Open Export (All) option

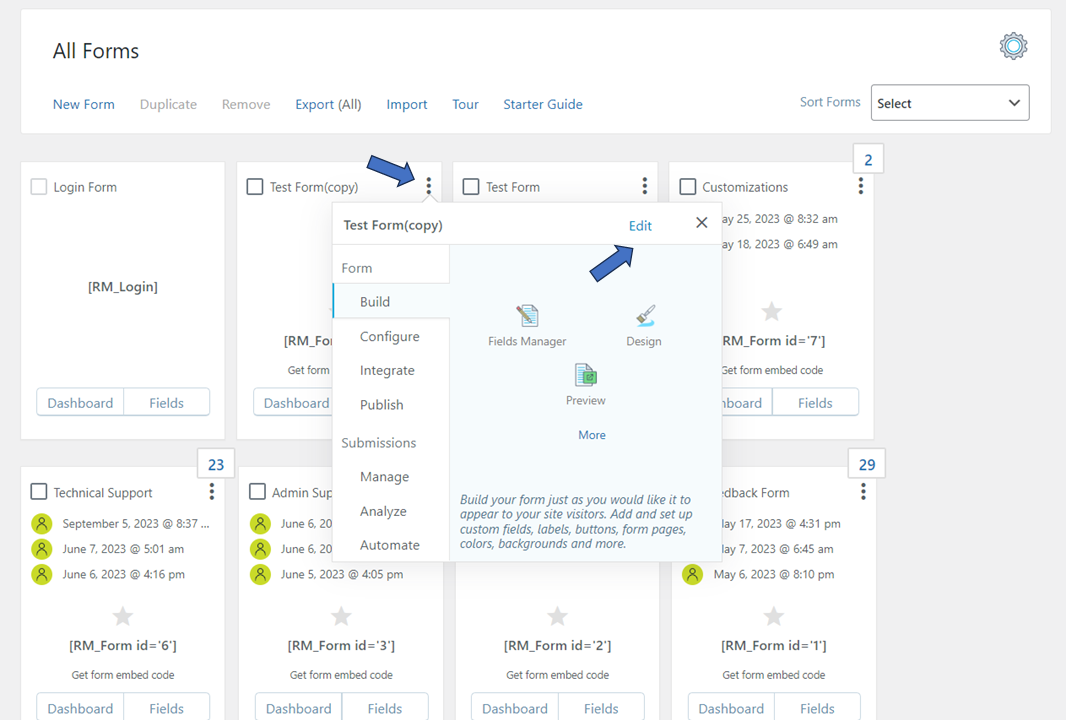click(328, 104)
